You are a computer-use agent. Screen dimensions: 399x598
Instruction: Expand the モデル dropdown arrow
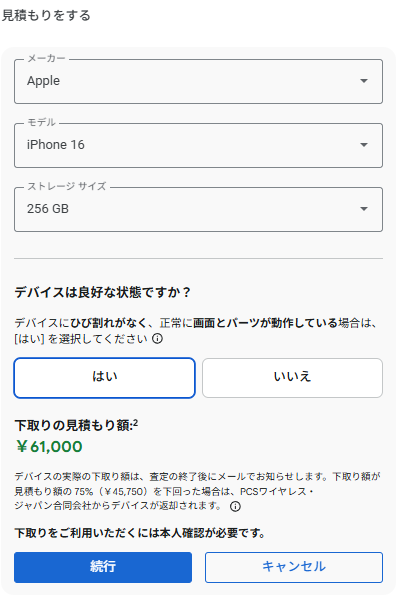click(x=364, y=145)
